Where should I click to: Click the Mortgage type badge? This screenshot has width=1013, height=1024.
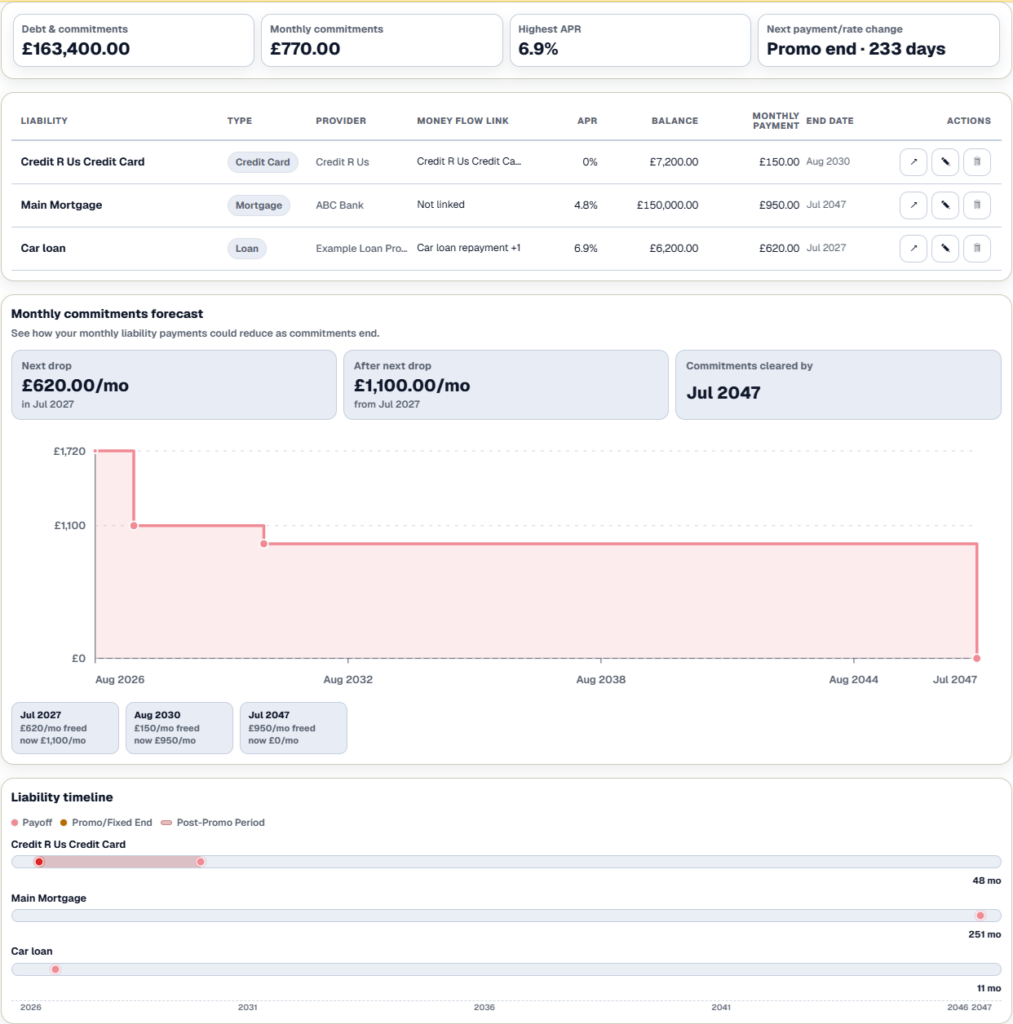[259, 205]
